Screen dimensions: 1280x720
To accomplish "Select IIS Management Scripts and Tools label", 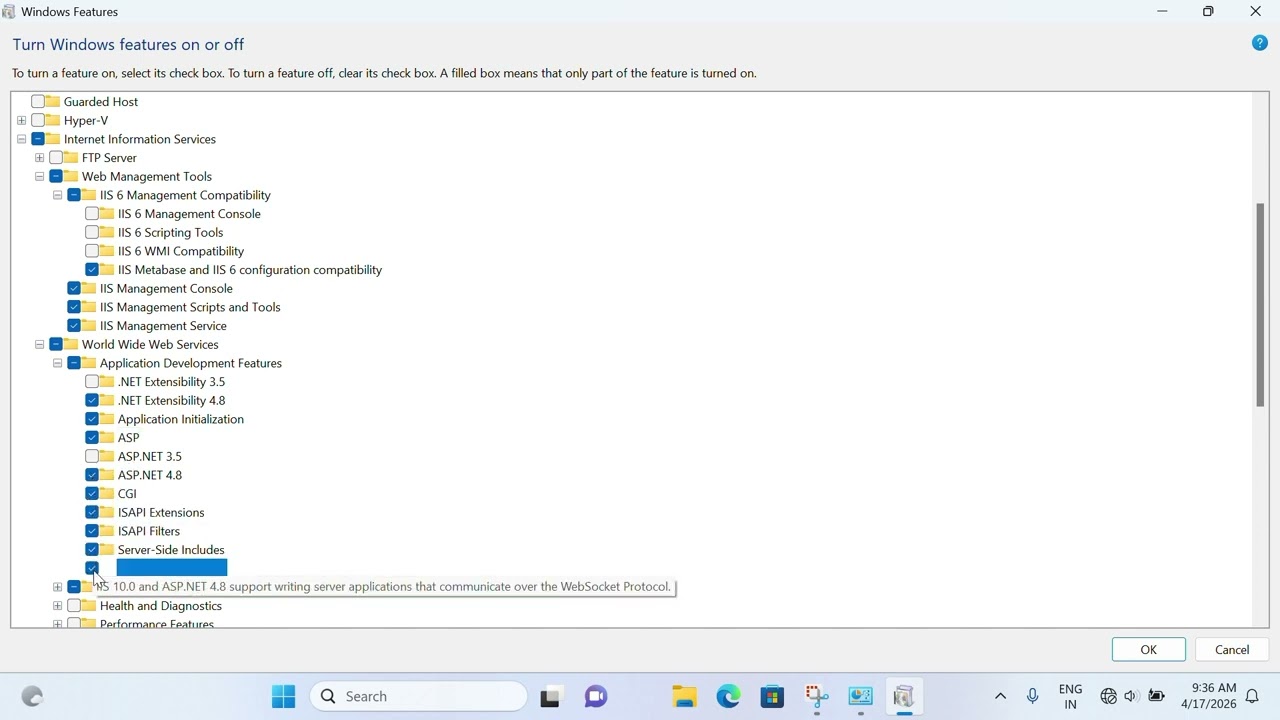I will (x=190, y=307).
